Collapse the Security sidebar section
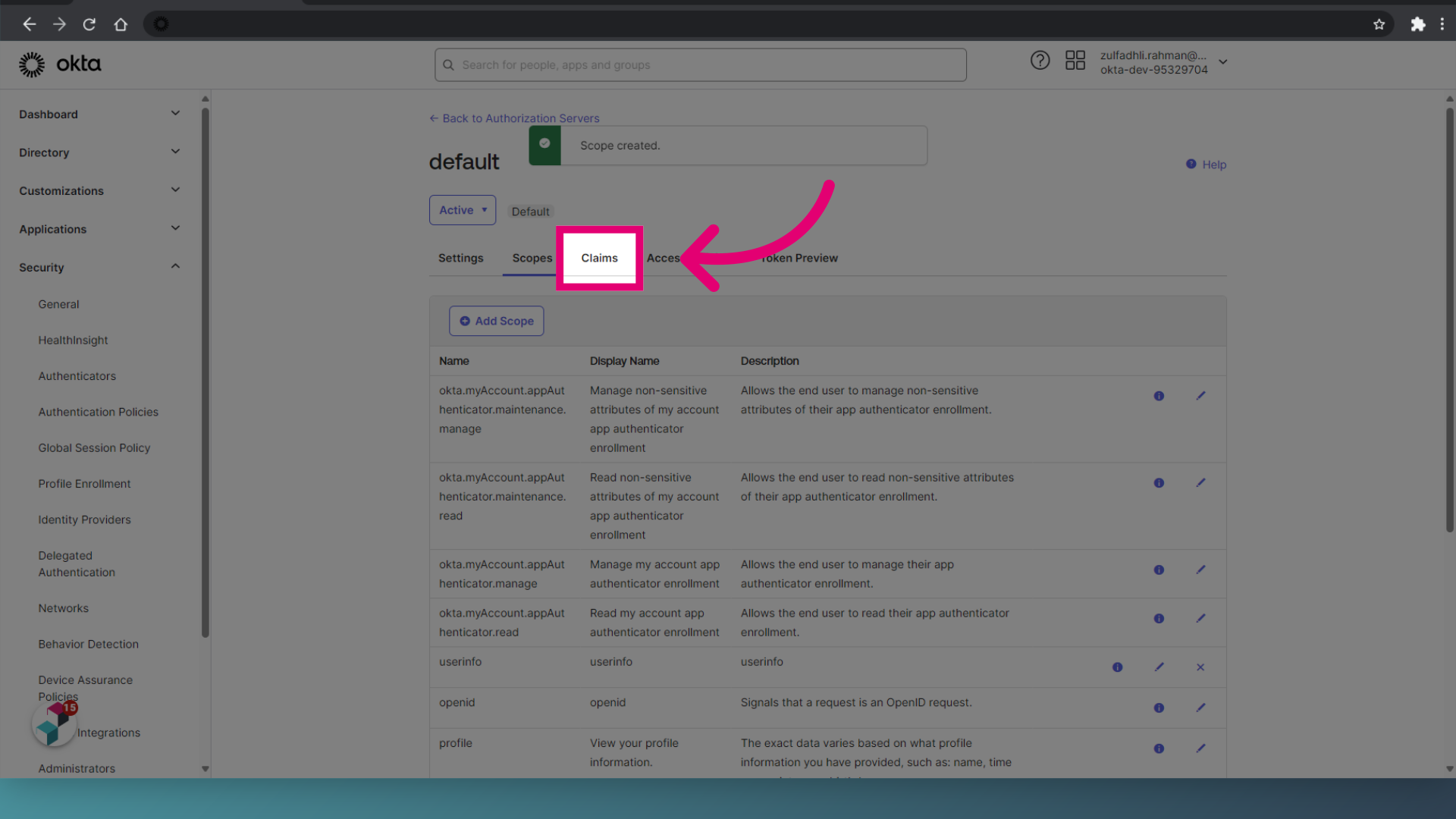 (x=175, y=267)
